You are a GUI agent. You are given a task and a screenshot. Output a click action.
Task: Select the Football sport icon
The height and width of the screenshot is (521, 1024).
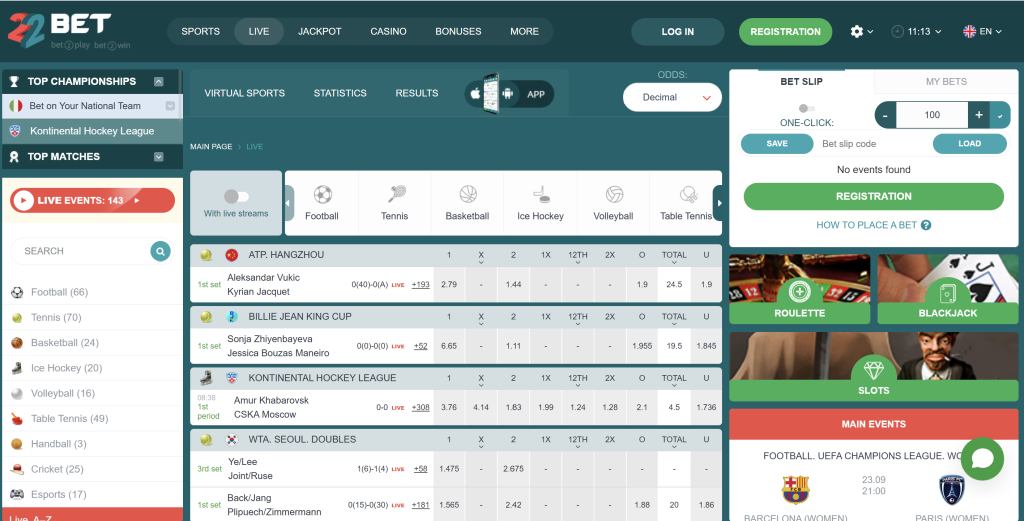[x=322, y=195]
